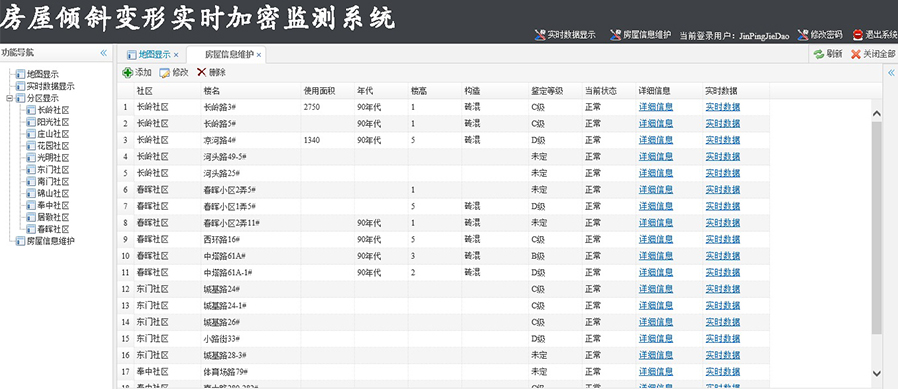Click 修改密码 in the header
The height and width of the screenshot is (389, 898).
820,35
